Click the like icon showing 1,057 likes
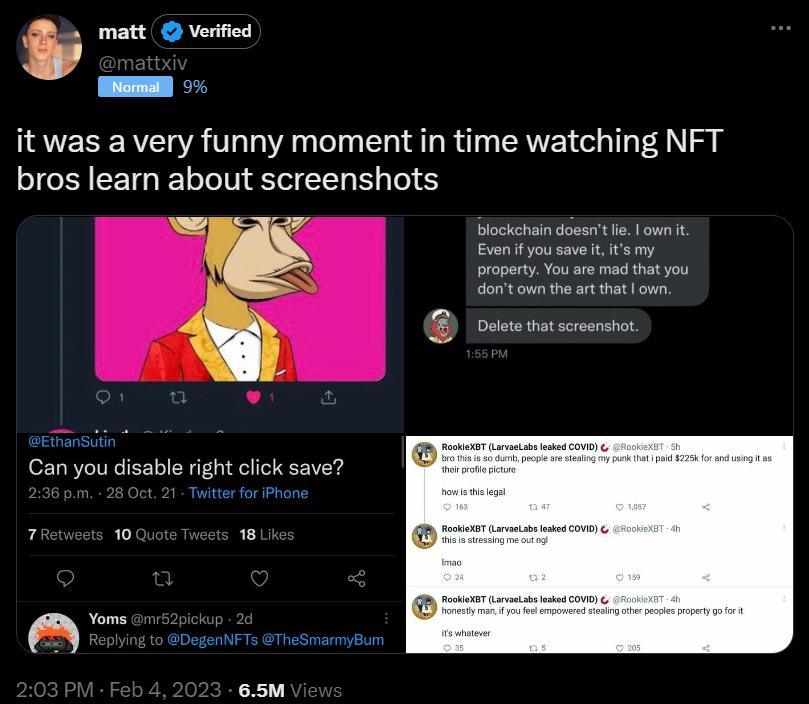 620,507
